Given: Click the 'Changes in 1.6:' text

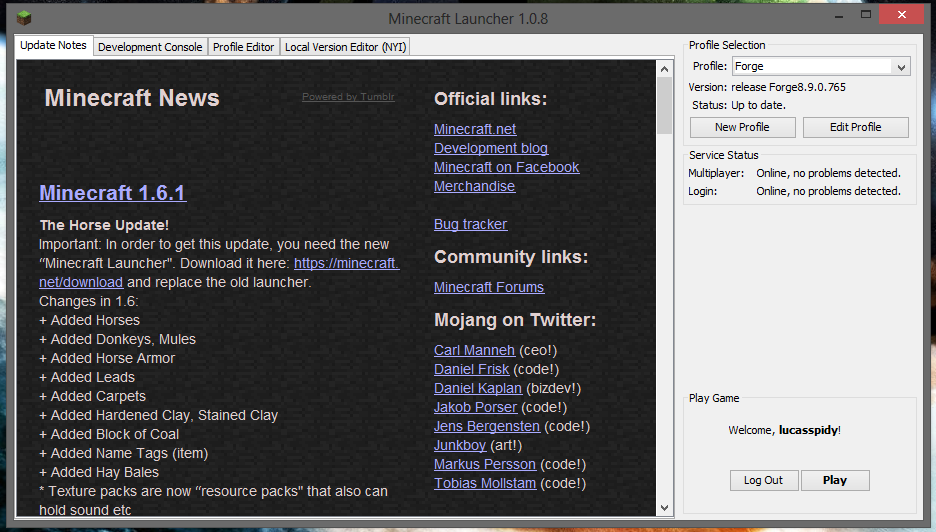Looking at the screenshot, I should click(x=89, y=302).
